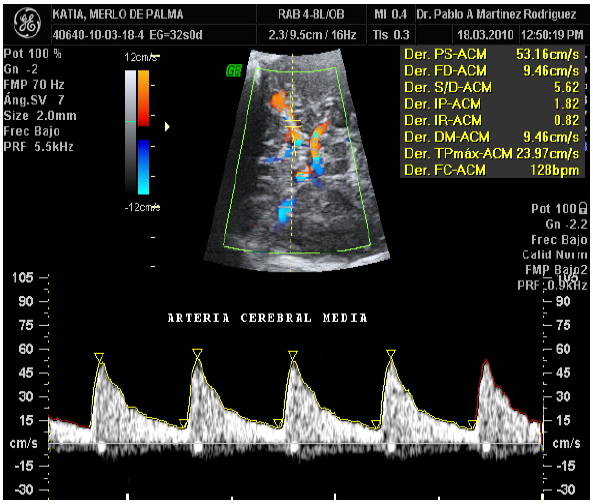Click the grayscale map bar
The height and width of the screenshot is (504, 593).
coord(130,132)
